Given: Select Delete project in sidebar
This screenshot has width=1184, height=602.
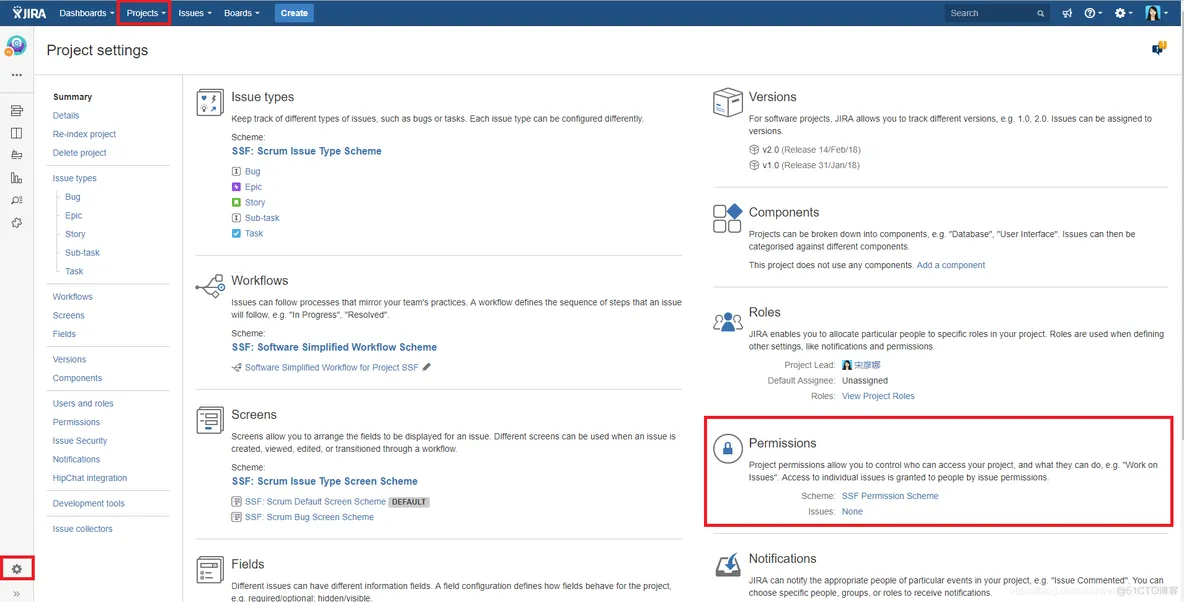Looking at the screenshot, I should click(79, 153).
